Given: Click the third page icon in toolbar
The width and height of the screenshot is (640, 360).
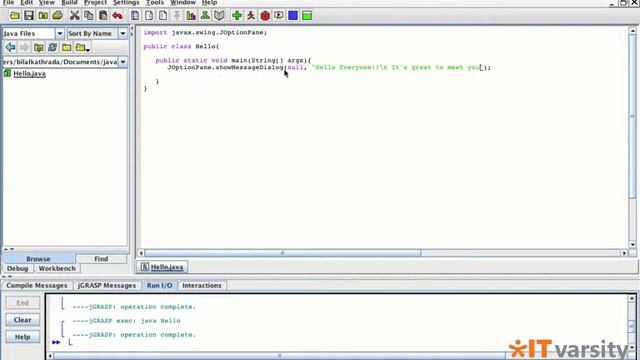Looking at the screenshot, I should pos(162,16).
